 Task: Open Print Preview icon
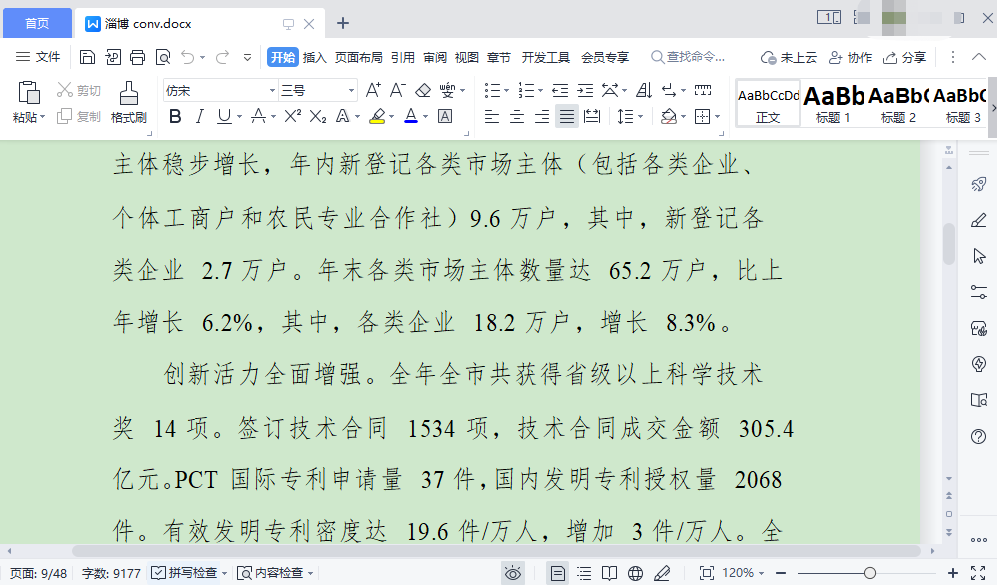pos(163,57)
